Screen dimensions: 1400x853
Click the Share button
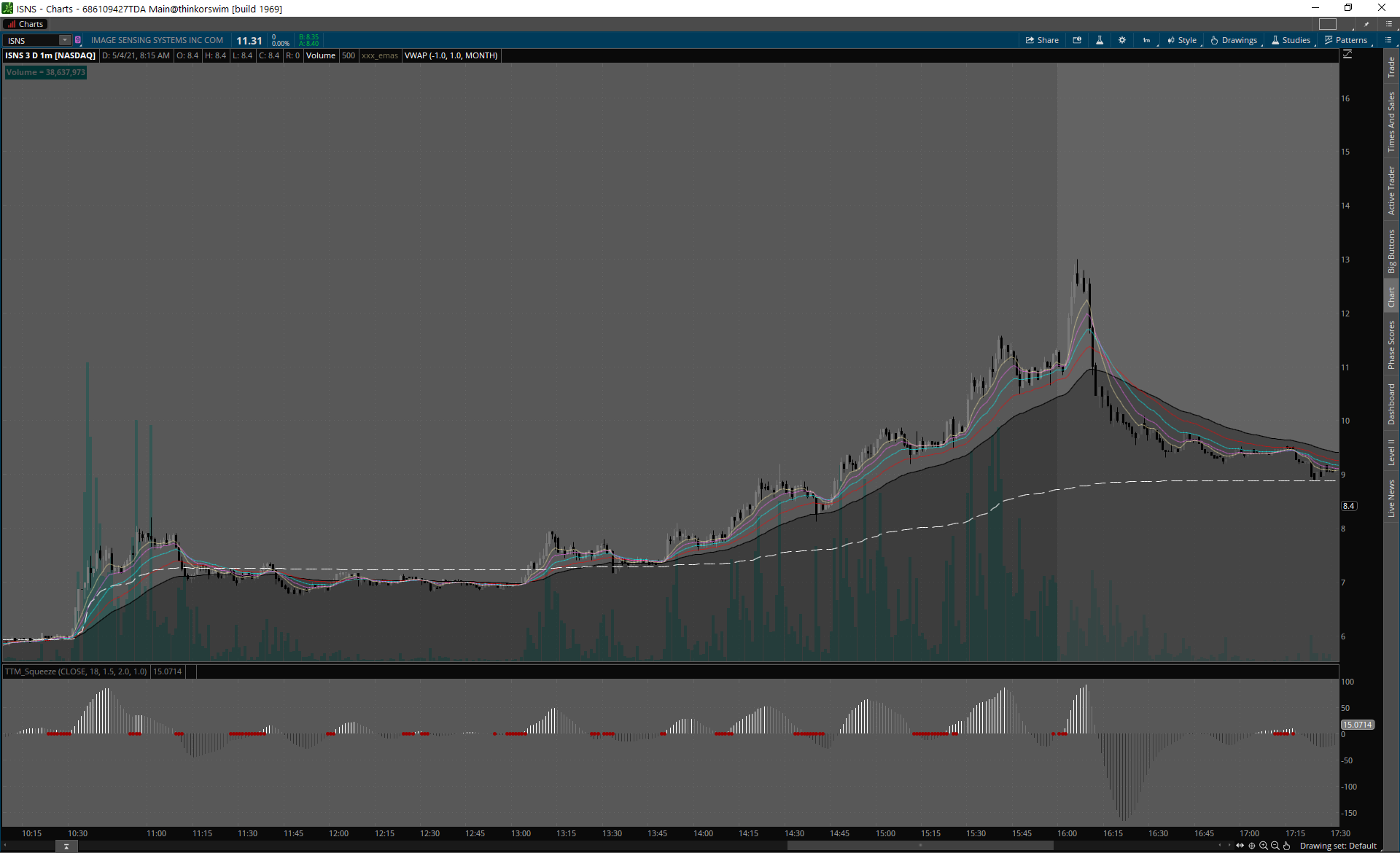coord(1042,40)
